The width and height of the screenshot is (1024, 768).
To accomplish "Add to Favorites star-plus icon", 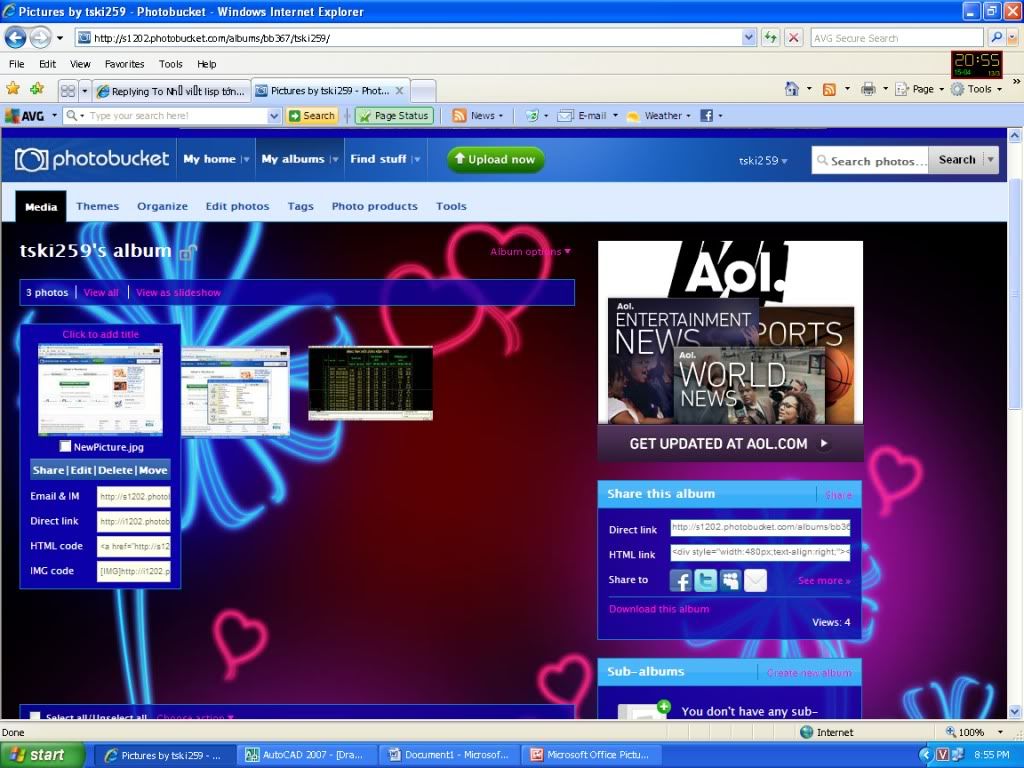I will [37, 88].
